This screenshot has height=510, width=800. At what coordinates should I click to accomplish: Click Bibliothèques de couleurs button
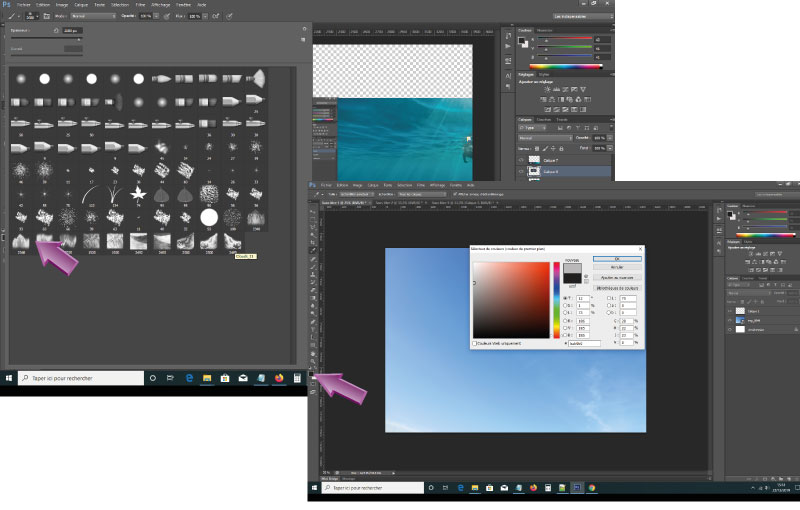pyautogui.click(x=617, y=288)
